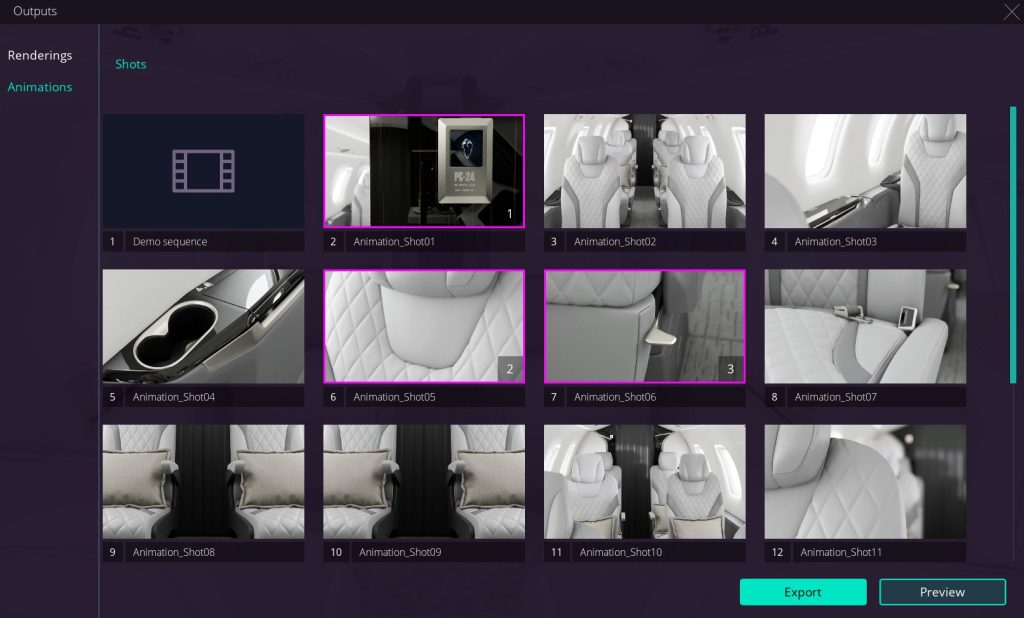This screenshot has width=1024, height=618.
Task: Choose the Animation_Shot09 thumbnail
Action: pos(424,482)
